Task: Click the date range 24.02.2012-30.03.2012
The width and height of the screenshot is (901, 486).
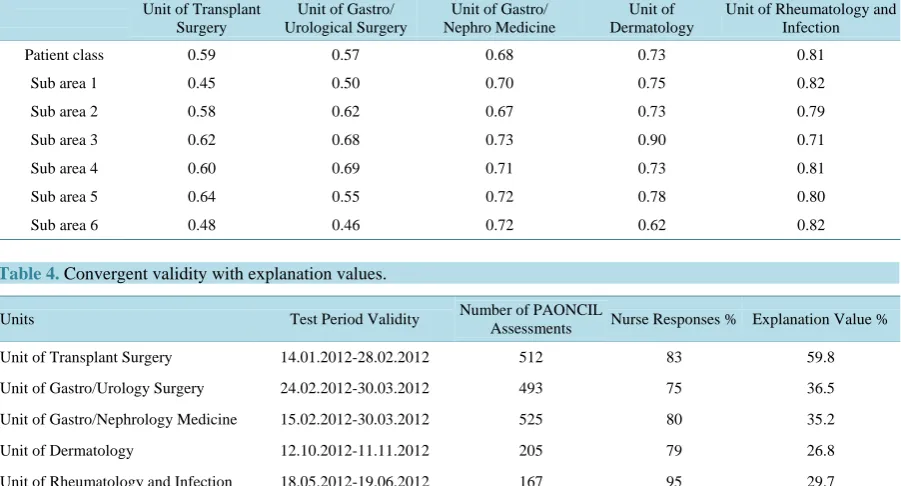Action: [x=355, y=388]
